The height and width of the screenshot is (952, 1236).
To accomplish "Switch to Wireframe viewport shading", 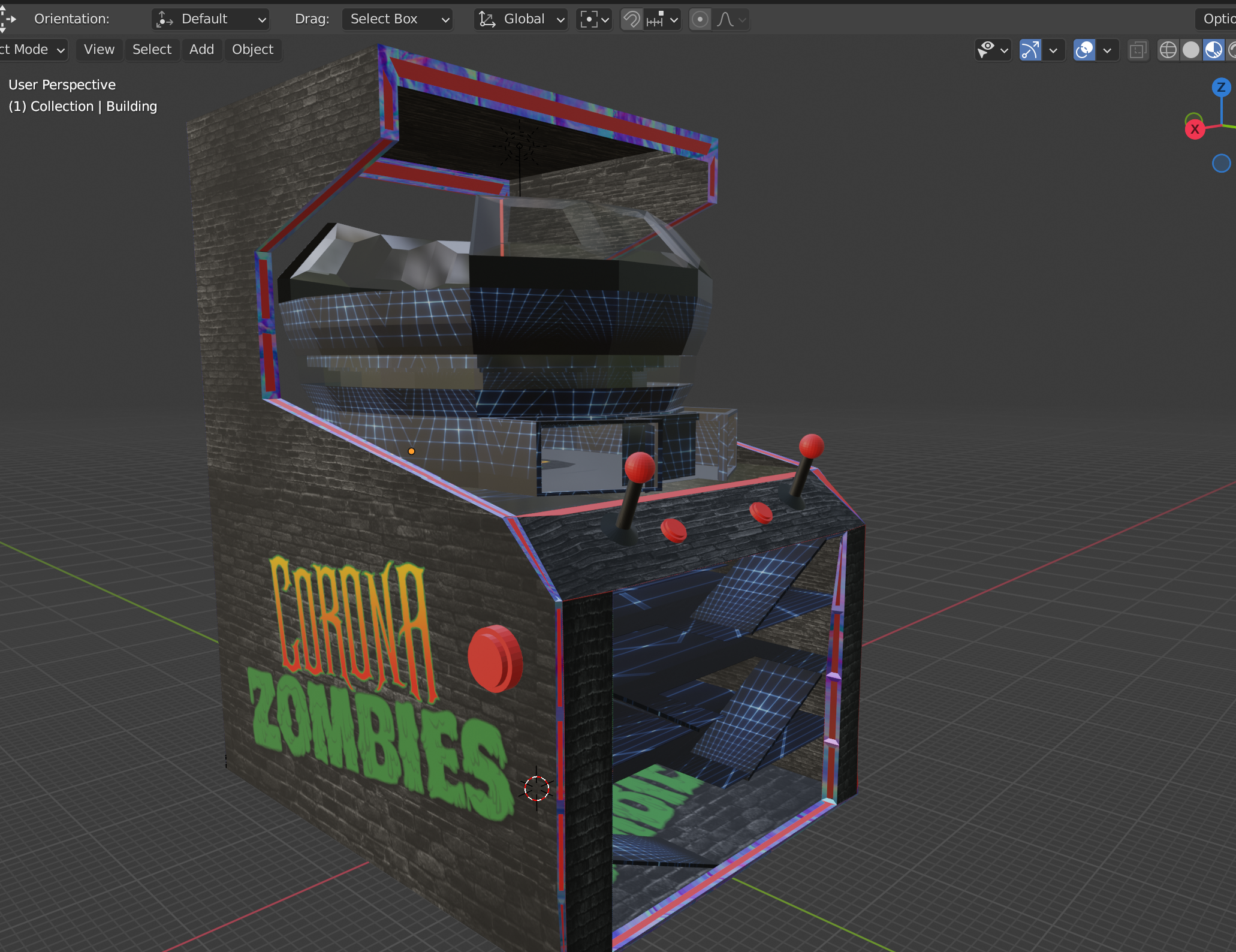I will click(x=1168, y=50).
